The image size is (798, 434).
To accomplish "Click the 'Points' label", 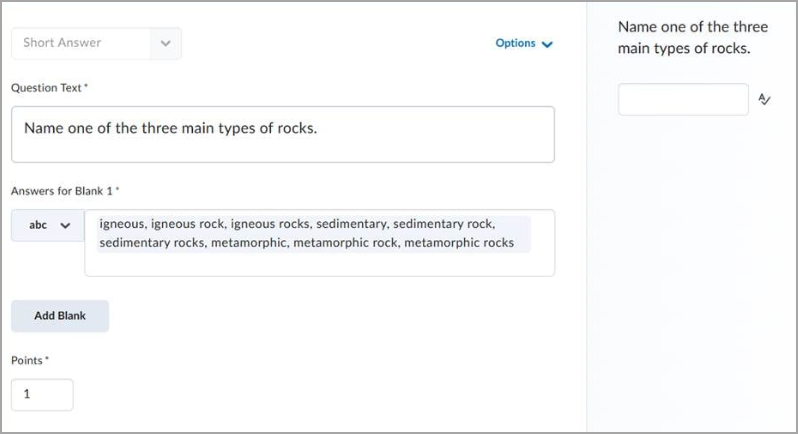I will (30, 360).
